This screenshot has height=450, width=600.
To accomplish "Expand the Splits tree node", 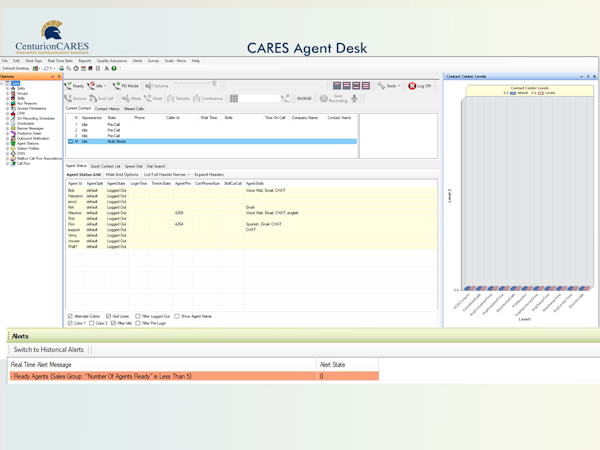I will [x=7, y=88].
